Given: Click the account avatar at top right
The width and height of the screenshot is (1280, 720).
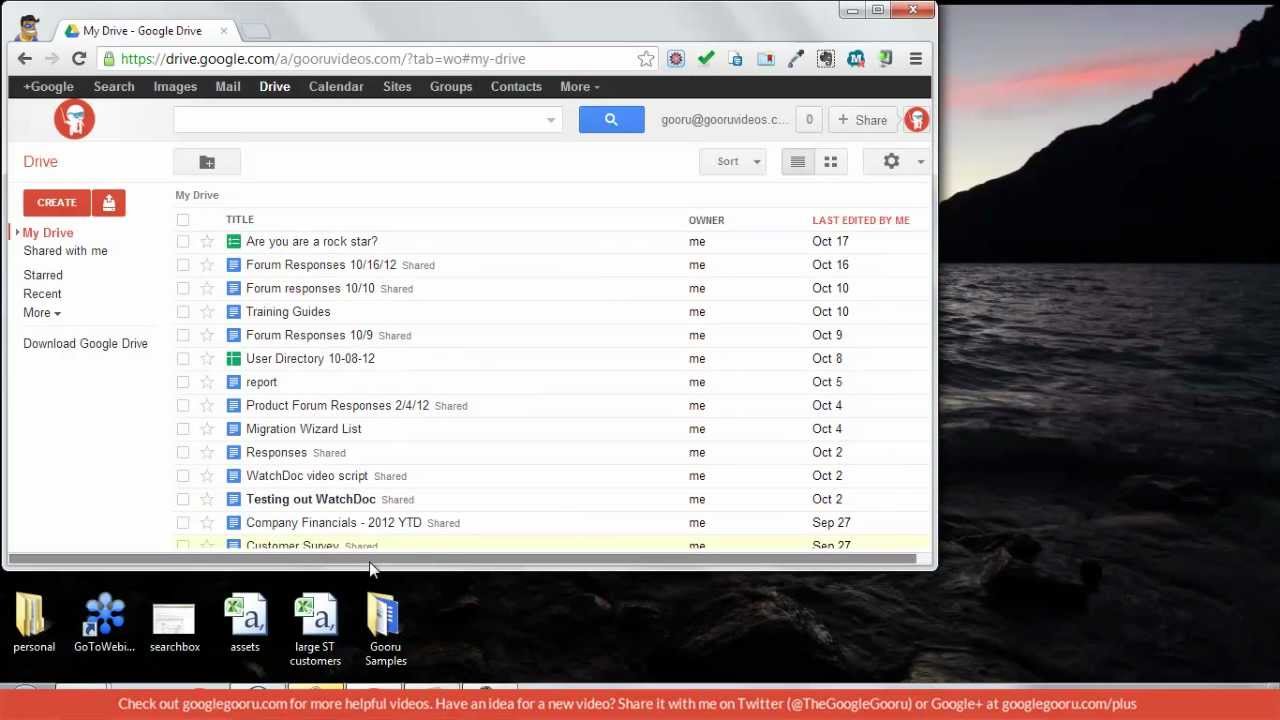Looking at the screenshot, I should (x=916, y=120).
